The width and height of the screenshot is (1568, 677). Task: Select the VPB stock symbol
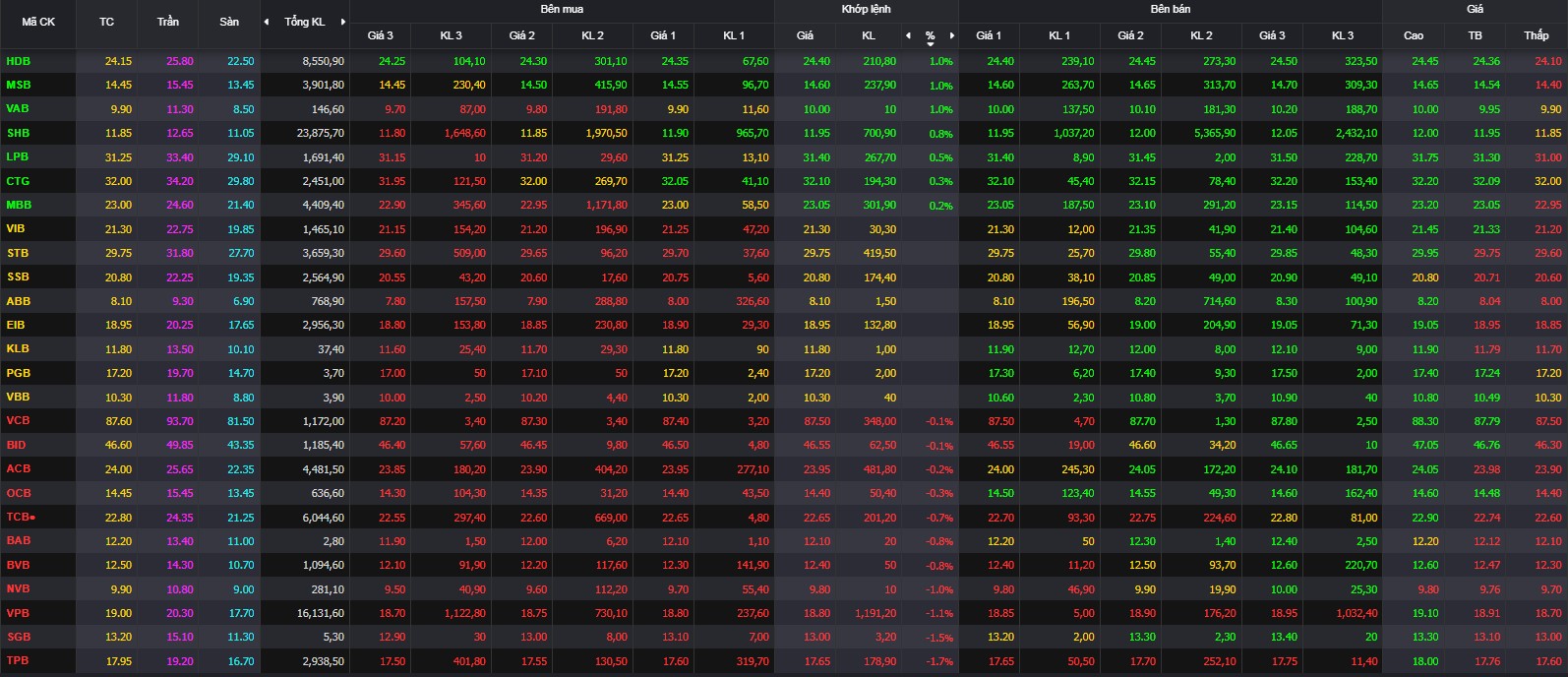[18, 613]
